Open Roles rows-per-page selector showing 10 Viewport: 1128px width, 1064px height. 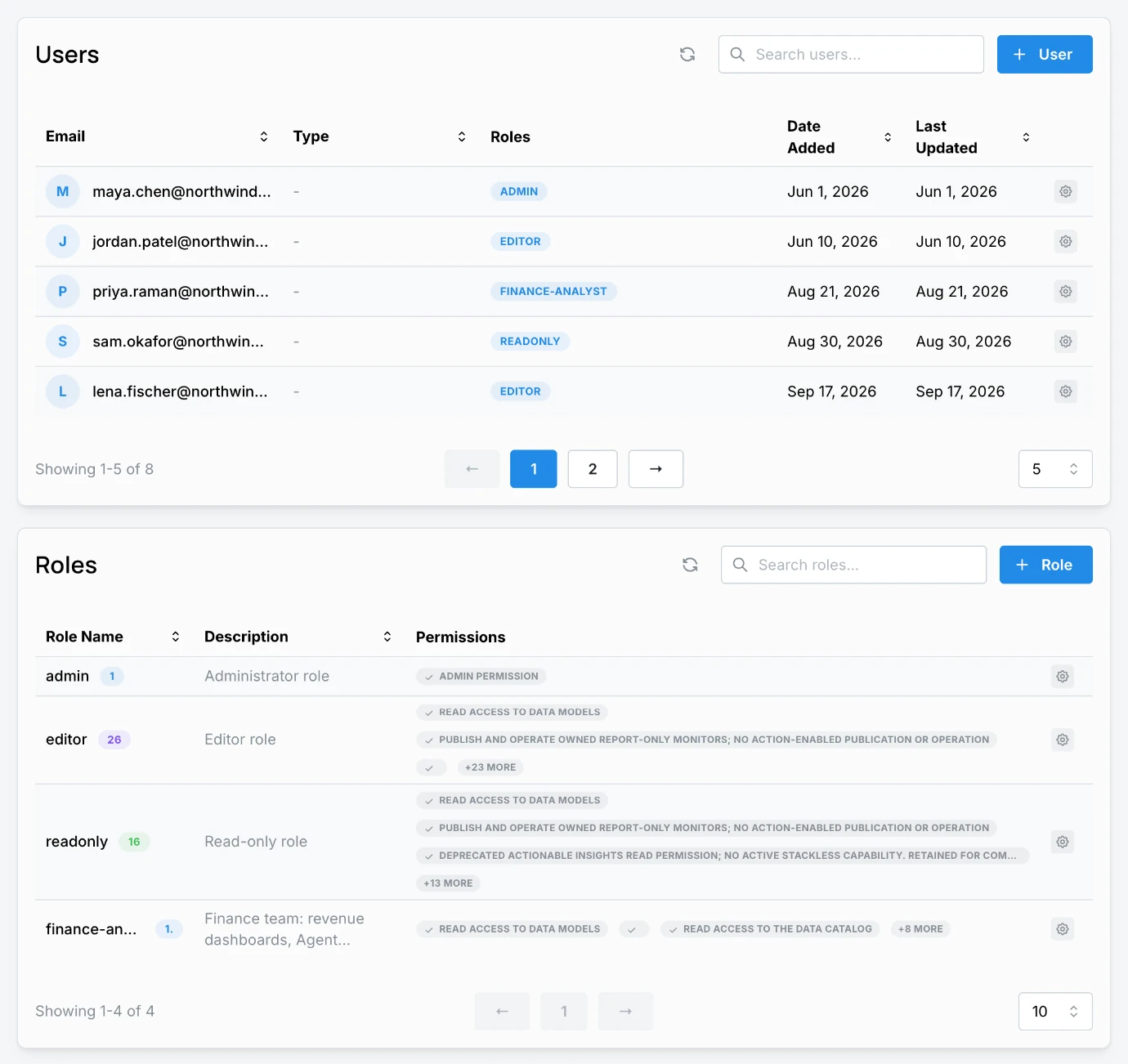tap(1055, 1012)
